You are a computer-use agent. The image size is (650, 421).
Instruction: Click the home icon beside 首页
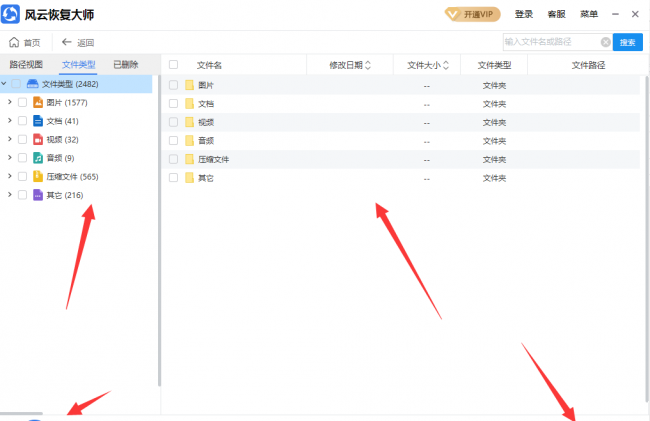[x=14, y=42]
